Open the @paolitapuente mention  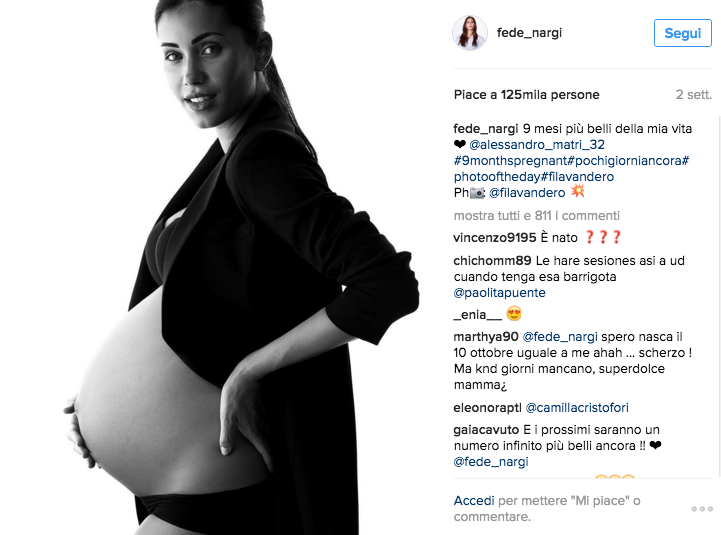point(499,293)
